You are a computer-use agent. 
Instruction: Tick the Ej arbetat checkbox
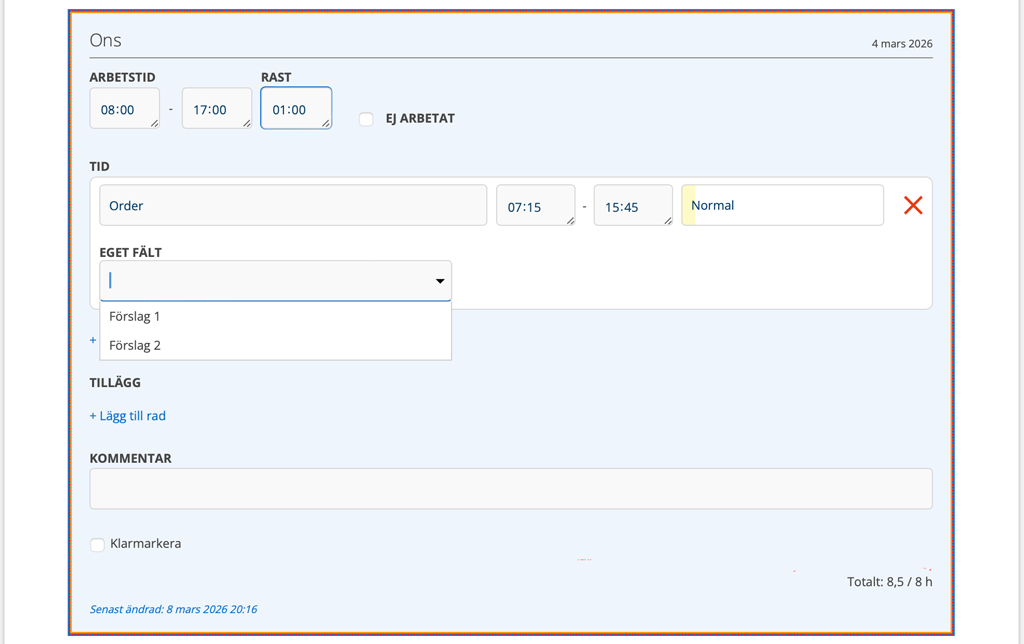[366, 119]
